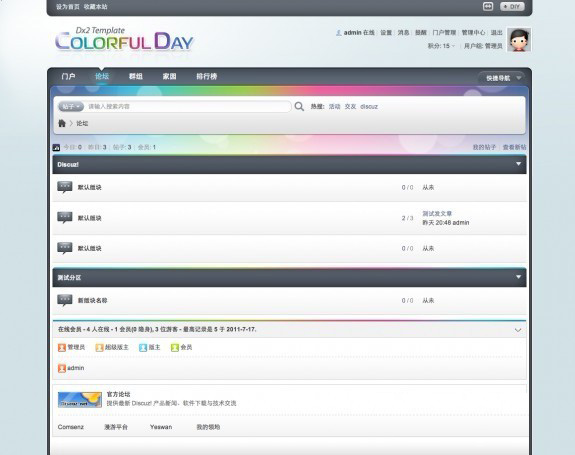Click the Comsenz footer link
Image resolution: width=575 pixels, height=455 pixels.
click(71, 427)
